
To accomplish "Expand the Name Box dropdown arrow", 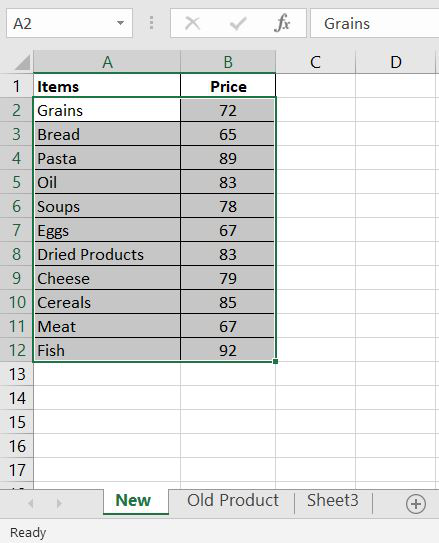I will pyautogui.click(x=120, y=23).
